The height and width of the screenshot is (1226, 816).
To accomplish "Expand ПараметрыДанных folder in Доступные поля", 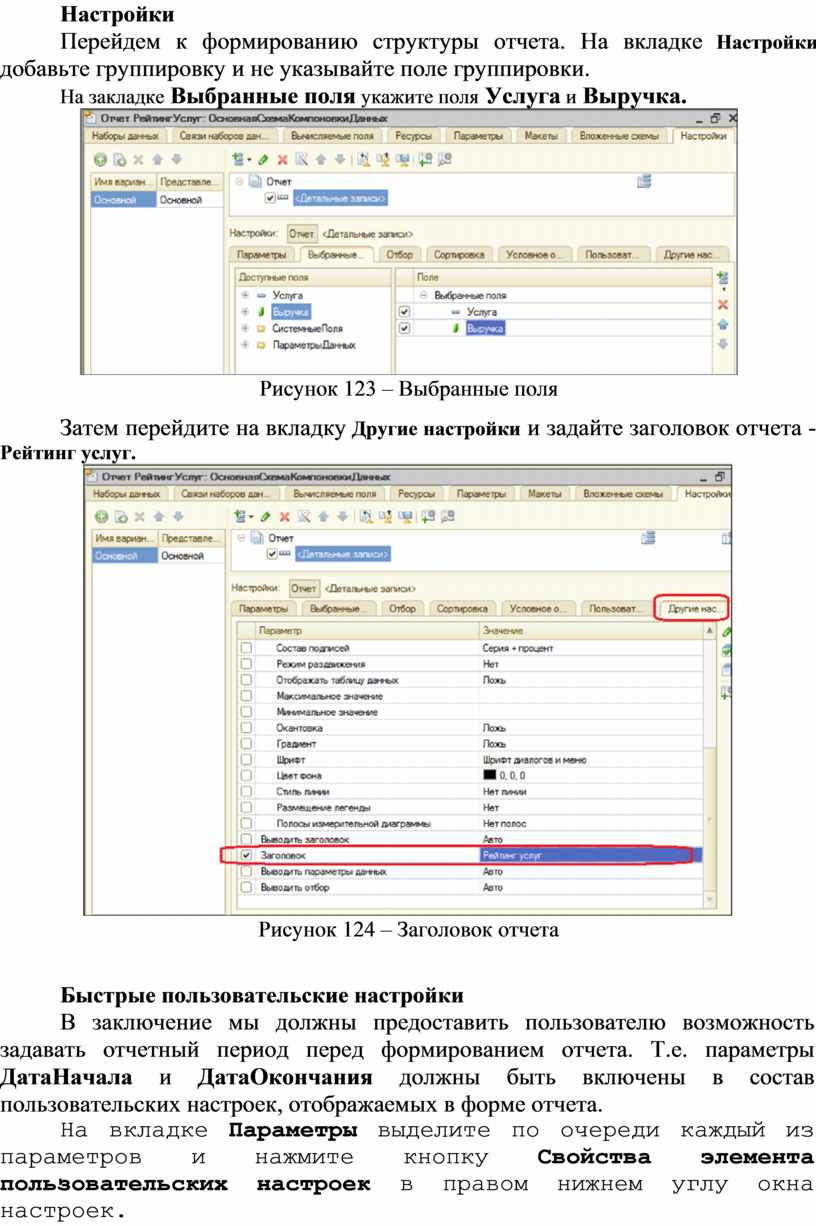I will coord(245,344).
